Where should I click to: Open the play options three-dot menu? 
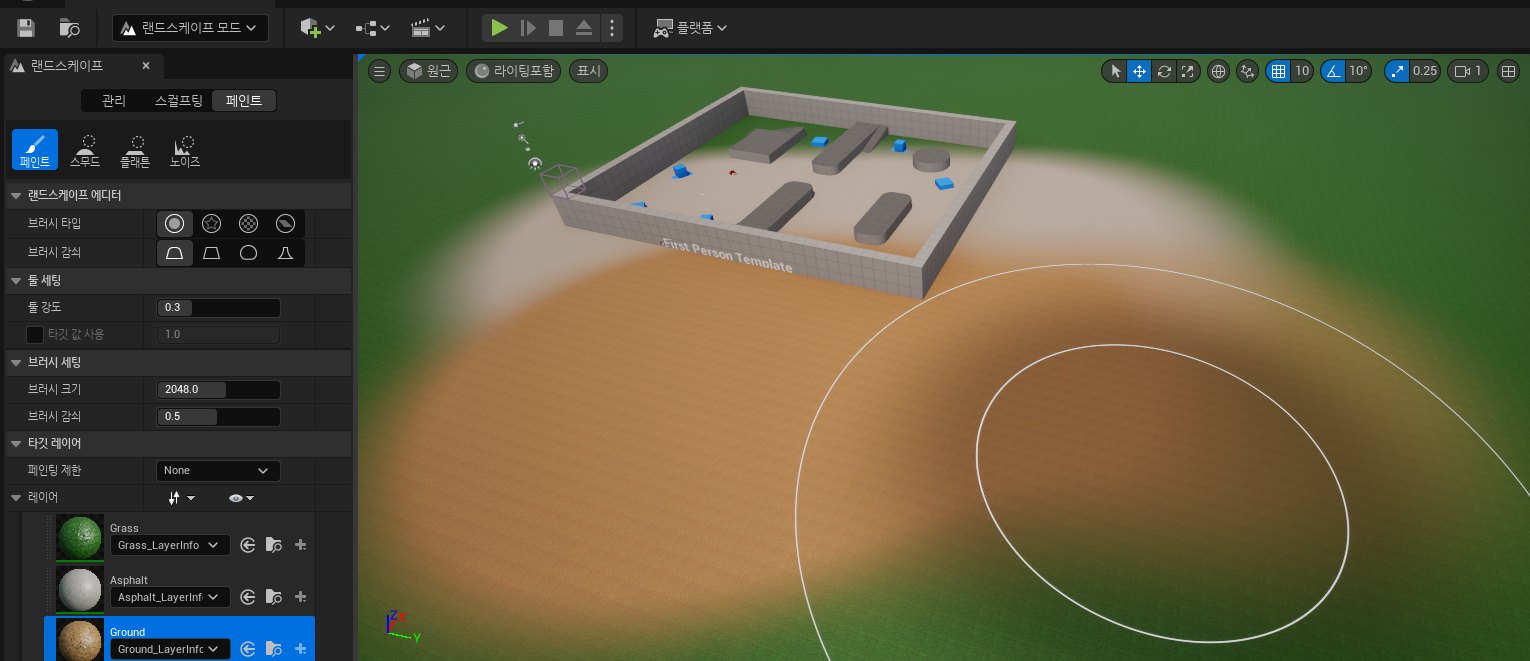coord(612,28)
